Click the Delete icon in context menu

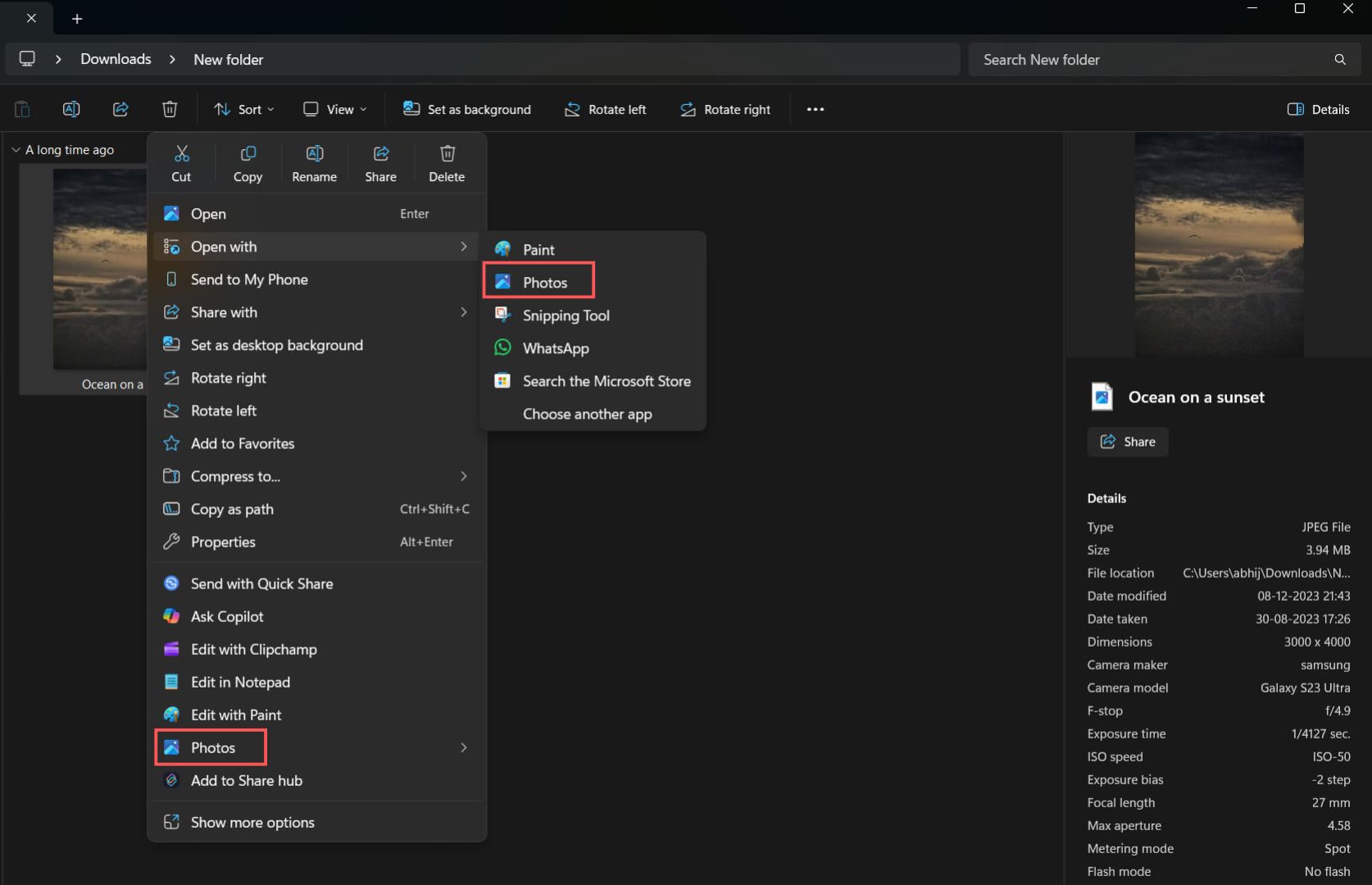447,163
